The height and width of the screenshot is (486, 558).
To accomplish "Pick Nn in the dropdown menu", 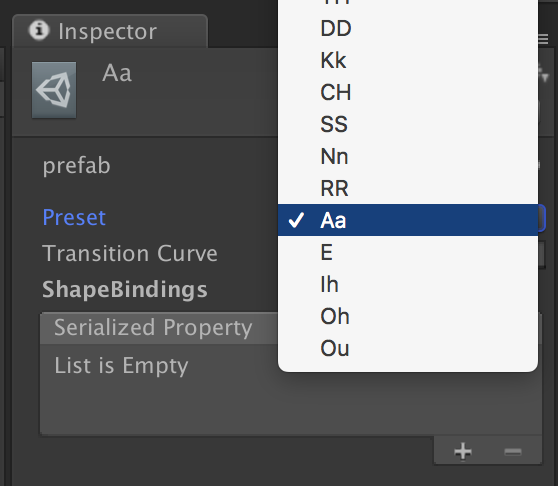I will click(x=408, y=156).
